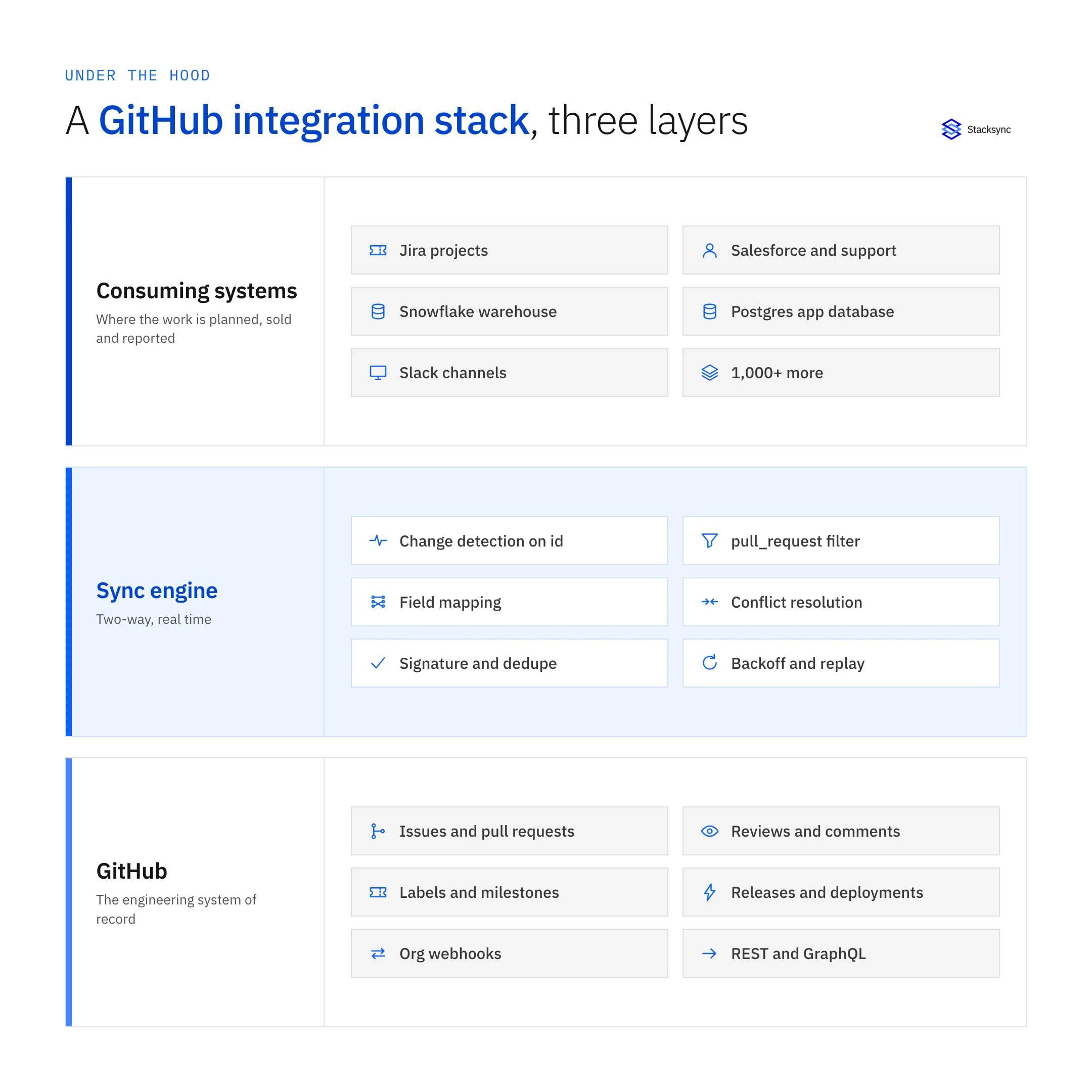The image size is (1092, 1092).
Task: Click the swap arrows icon beside Org webhooks
Action: click(x=378, y=953)
